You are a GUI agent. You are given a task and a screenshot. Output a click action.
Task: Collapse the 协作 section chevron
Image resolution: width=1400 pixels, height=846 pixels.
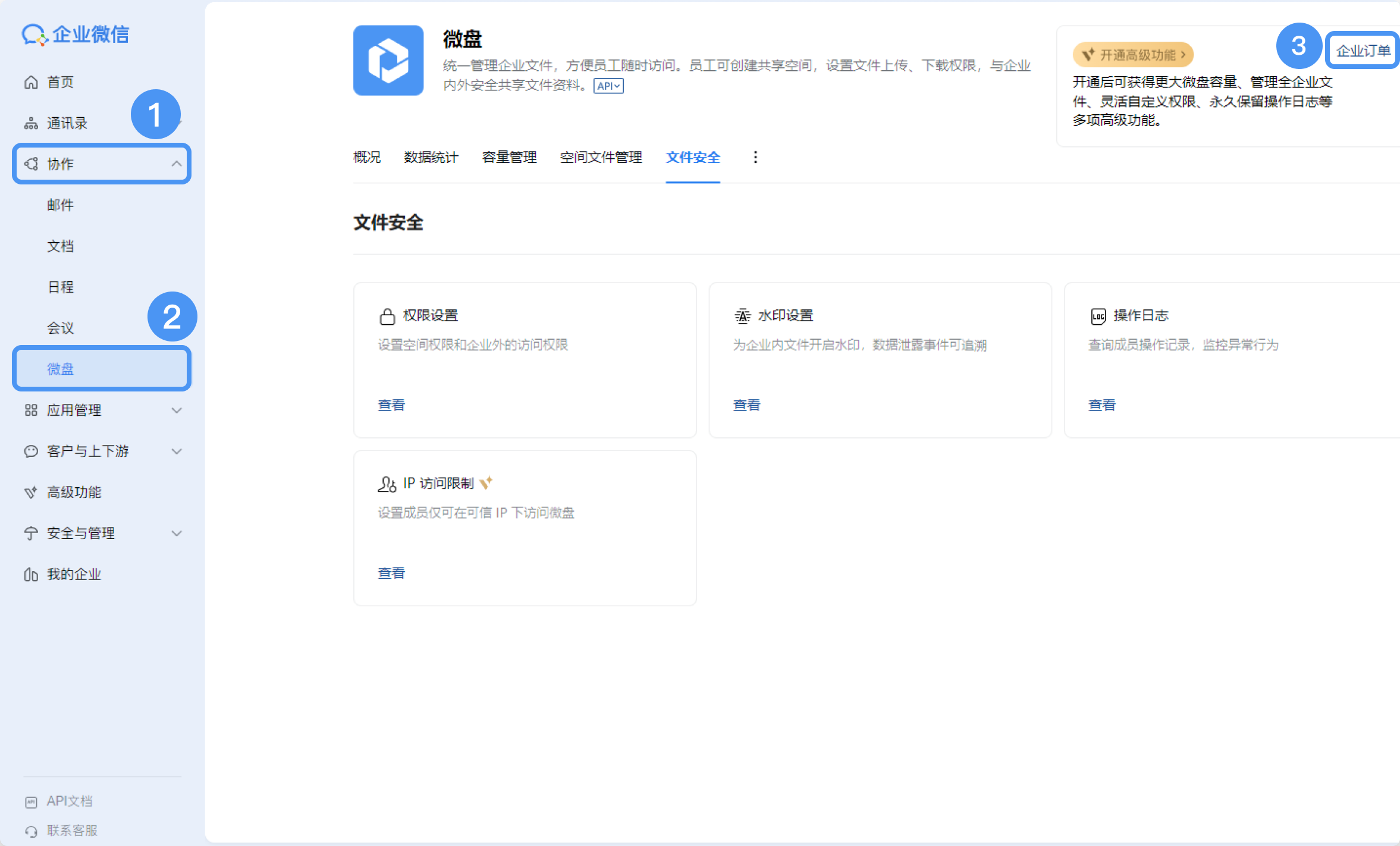coord(177,164)
